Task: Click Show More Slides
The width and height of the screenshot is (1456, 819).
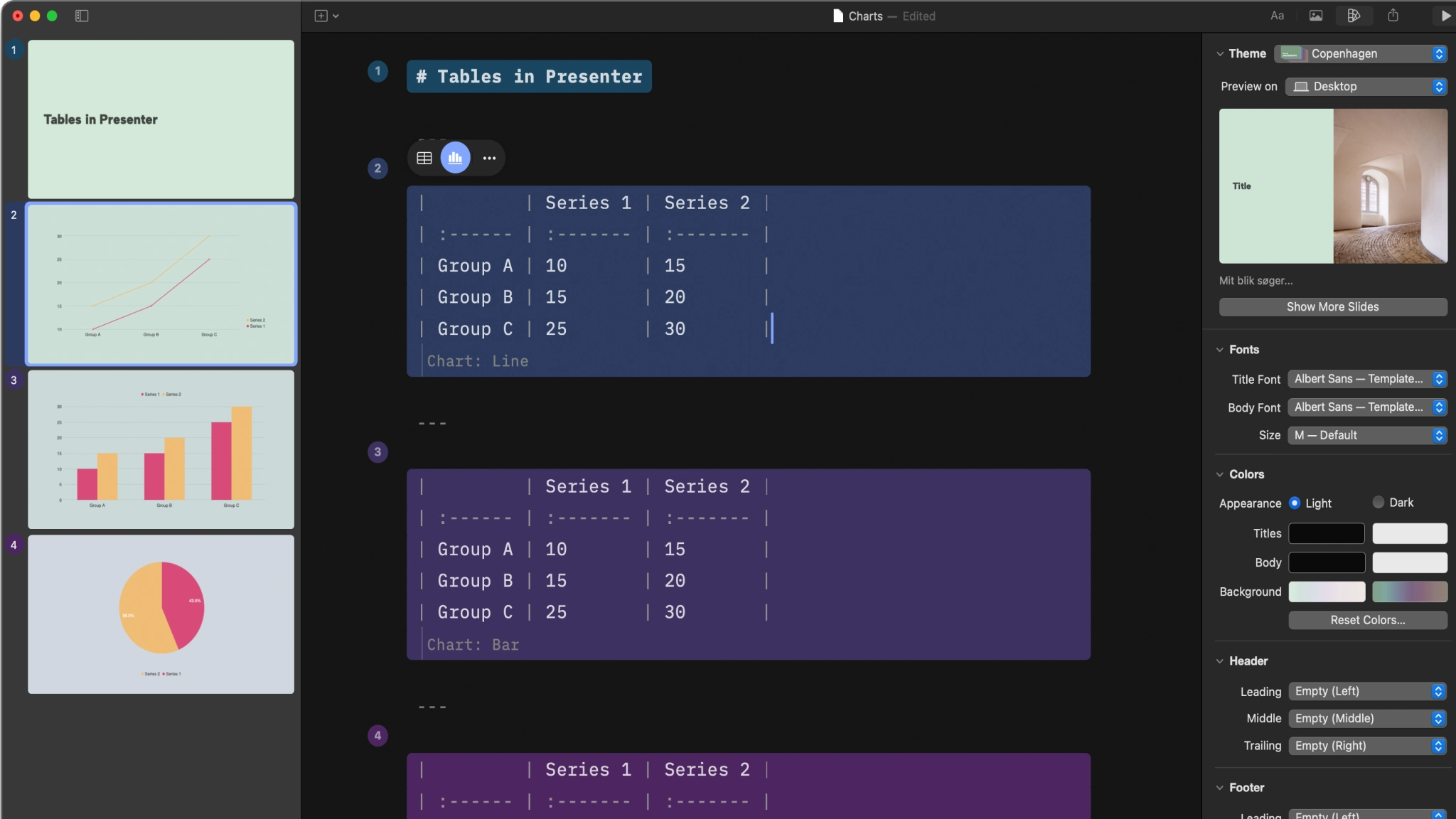Action: coord(1332,306)
